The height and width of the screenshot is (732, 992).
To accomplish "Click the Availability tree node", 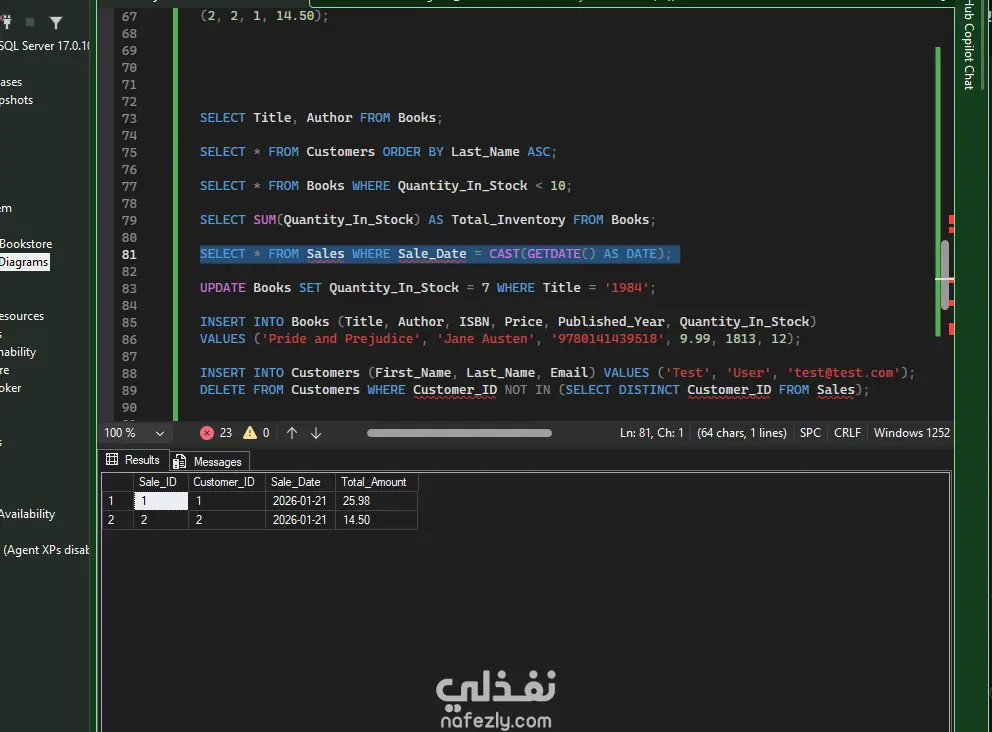I will coord(27,514).
